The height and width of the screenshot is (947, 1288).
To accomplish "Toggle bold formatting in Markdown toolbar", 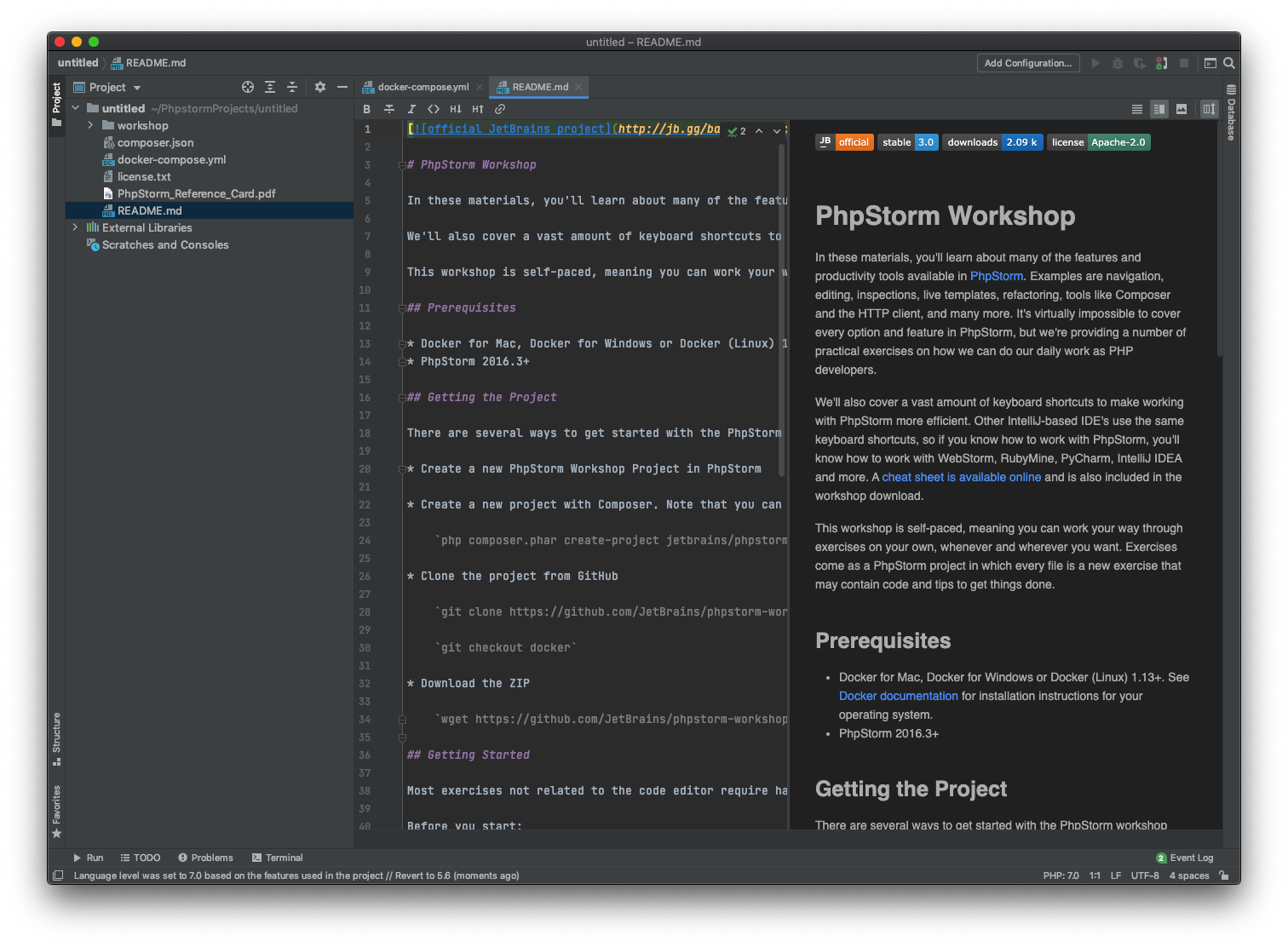I will click(367, 109).
